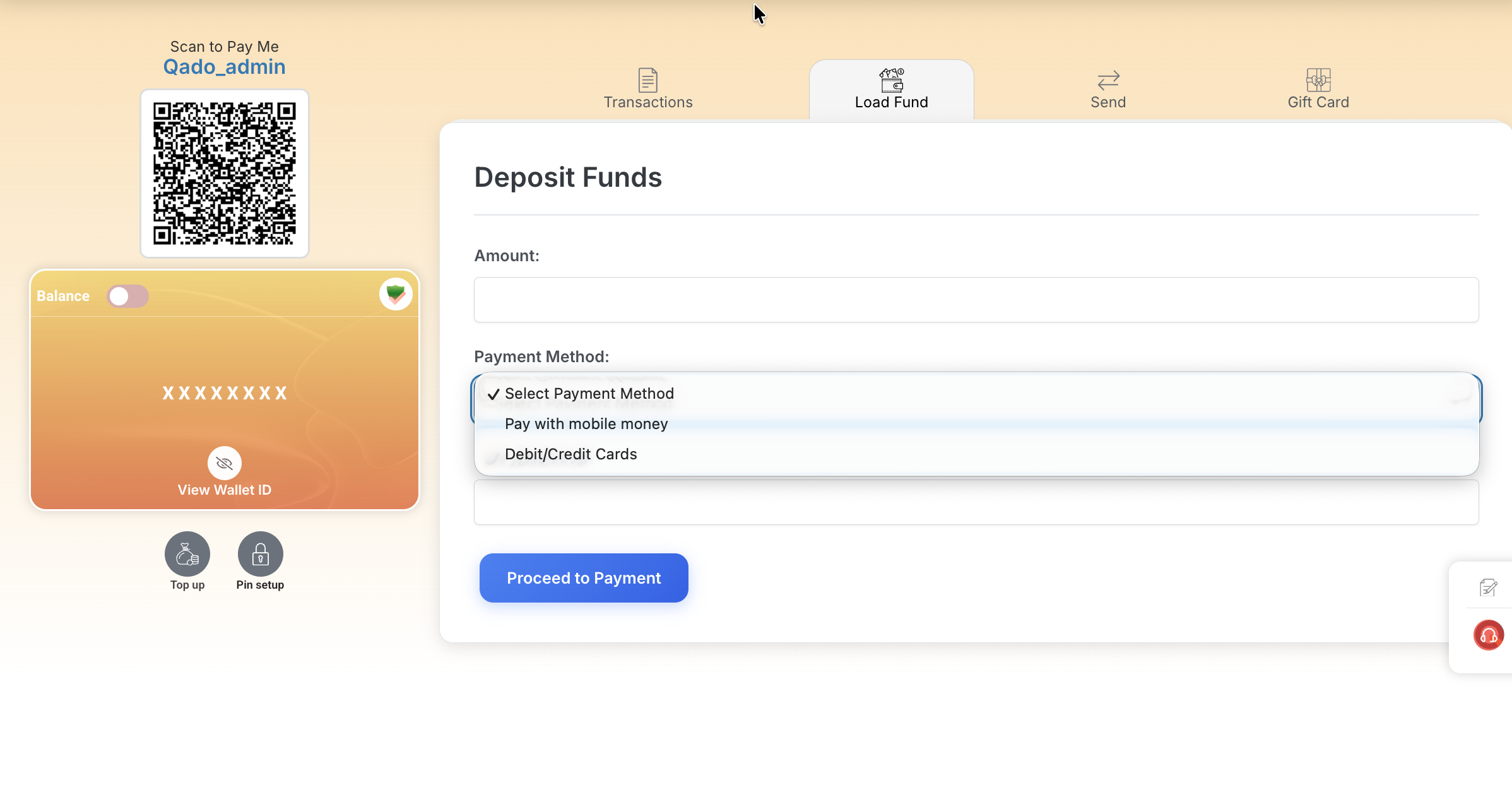Open the red headset support icon
Image resolution: width=1512 pixels, height=795 pixels.
coord(1489,635)
